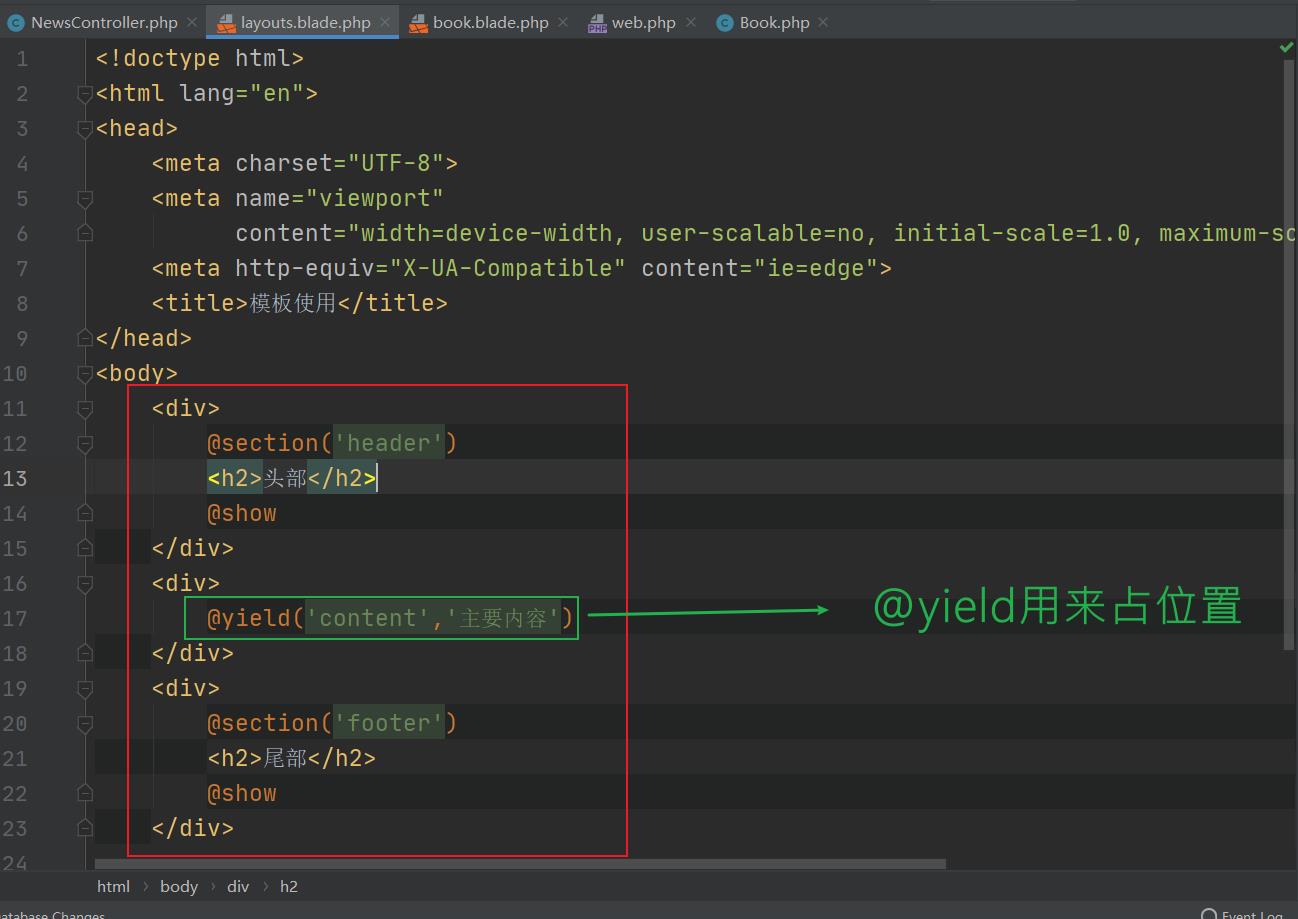Click the fold end marker on line 6
Image resolution: width=1298 pixels, height=919 pixels.
pos(85,233)
